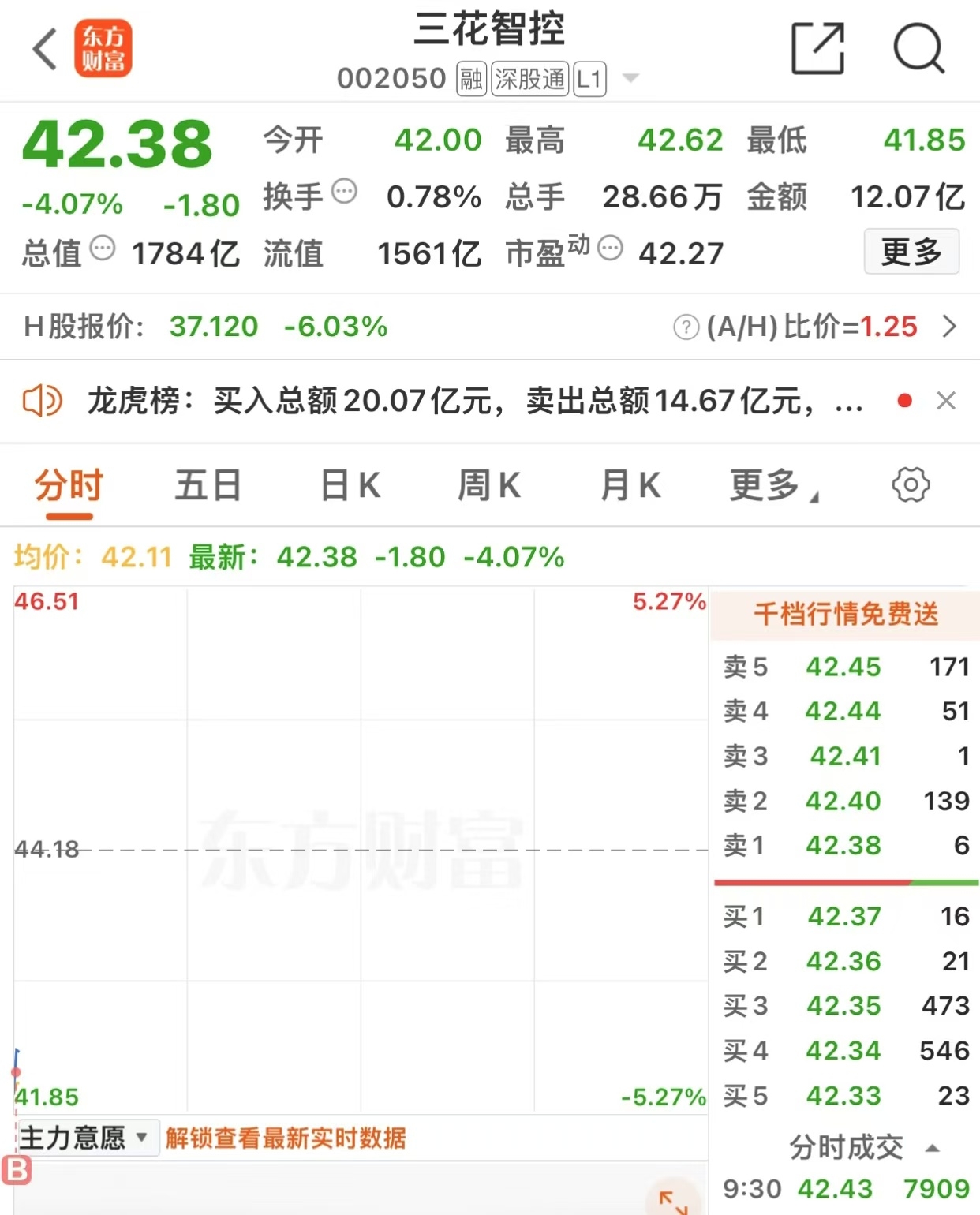
Task: Tap the 9:30 trade record row
Action: coord(846,1189)
